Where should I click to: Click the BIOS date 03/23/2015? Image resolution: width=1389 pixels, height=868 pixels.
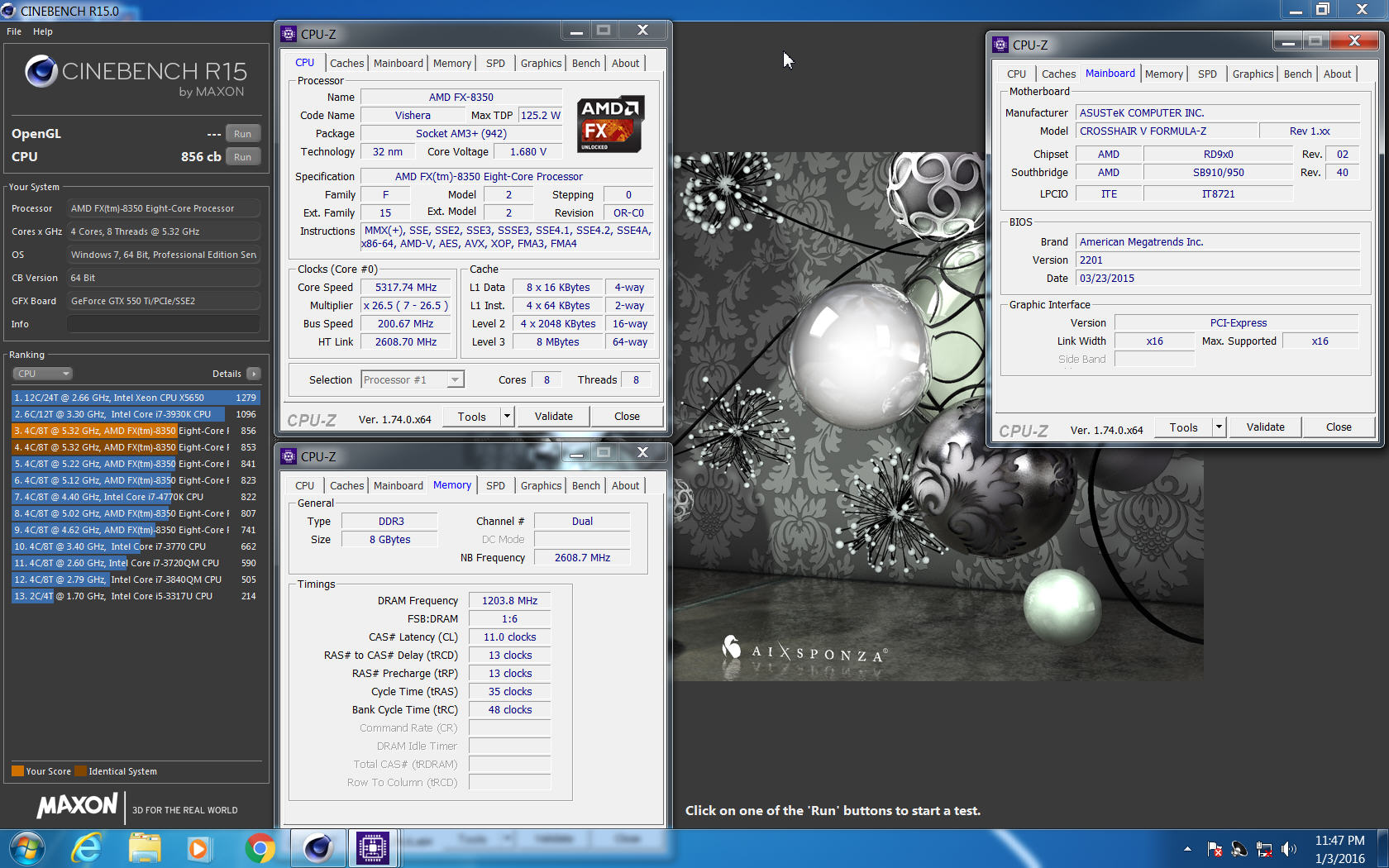1218,278
